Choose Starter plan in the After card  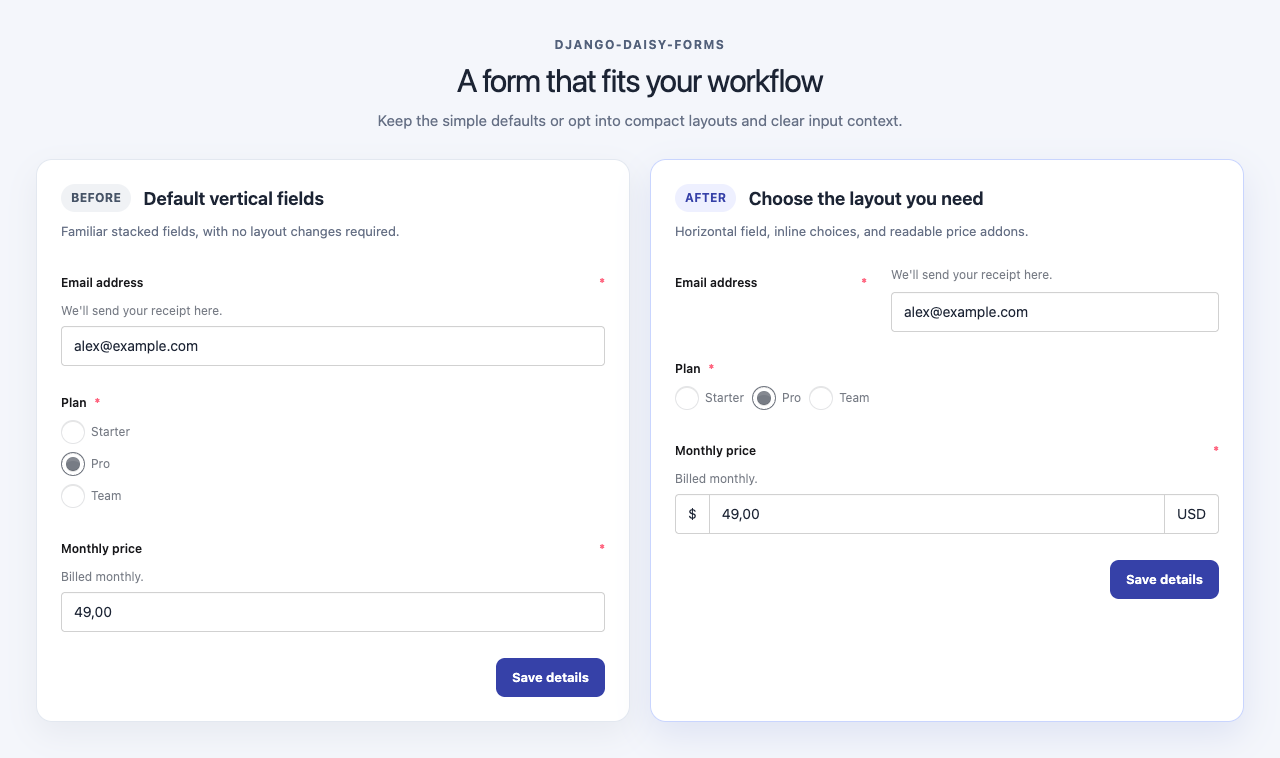click(x=687, y=398)
